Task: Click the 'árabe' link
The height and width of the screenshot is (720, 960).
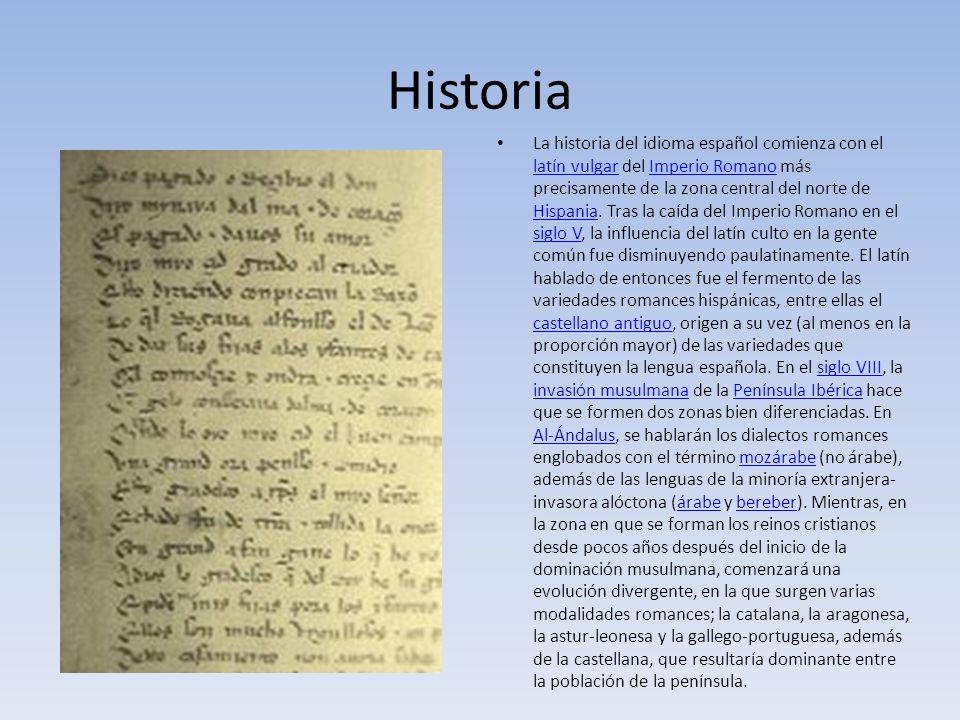Action: point(699,502)
